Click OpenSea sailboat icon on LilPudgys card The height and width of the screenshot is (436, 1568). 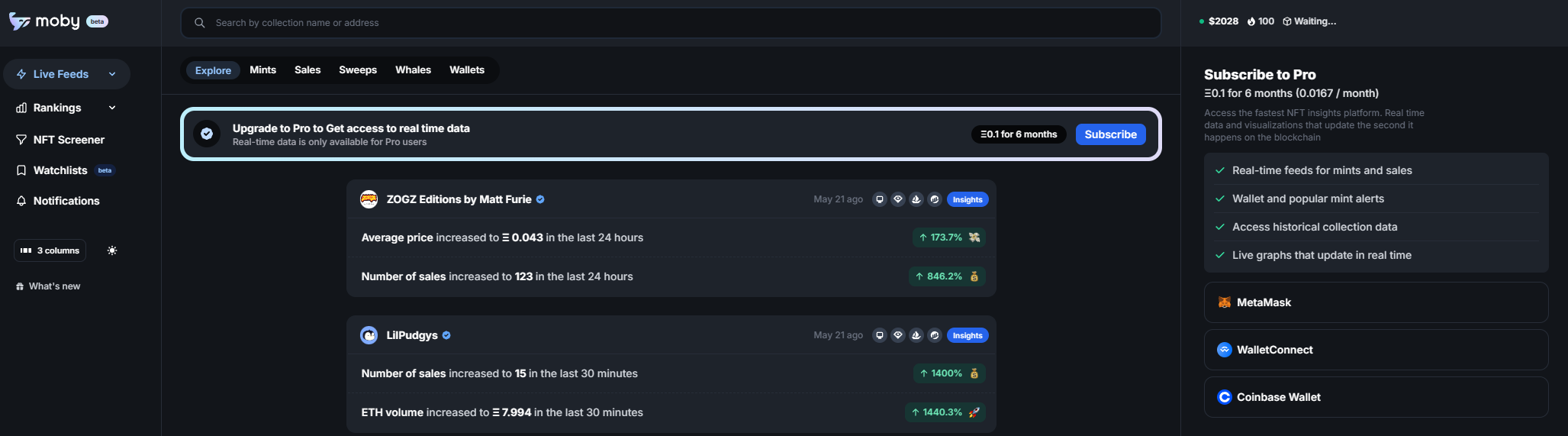916,335
